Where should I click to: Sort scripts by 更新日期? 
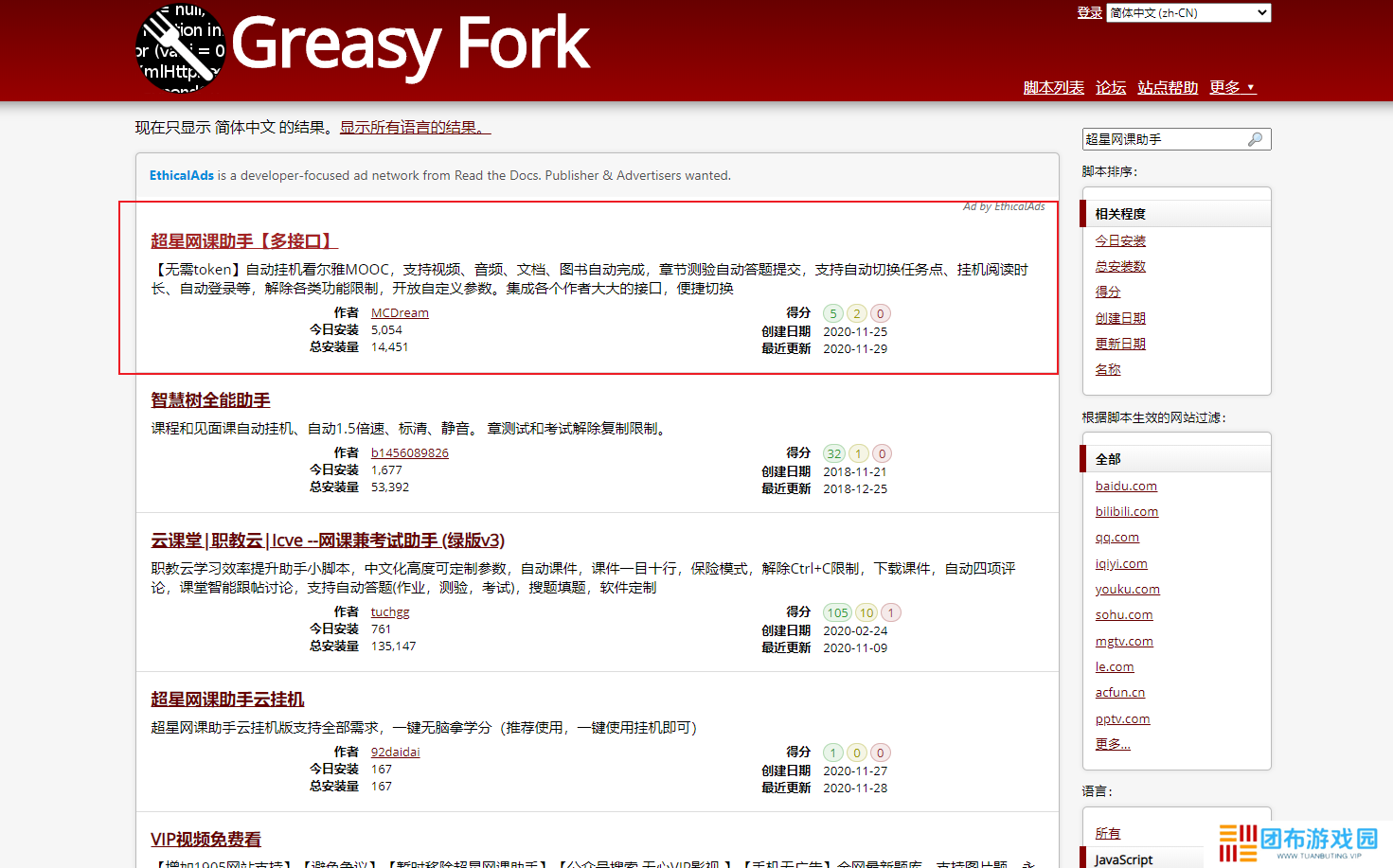pyautogui.click(x=1120, y=344)
